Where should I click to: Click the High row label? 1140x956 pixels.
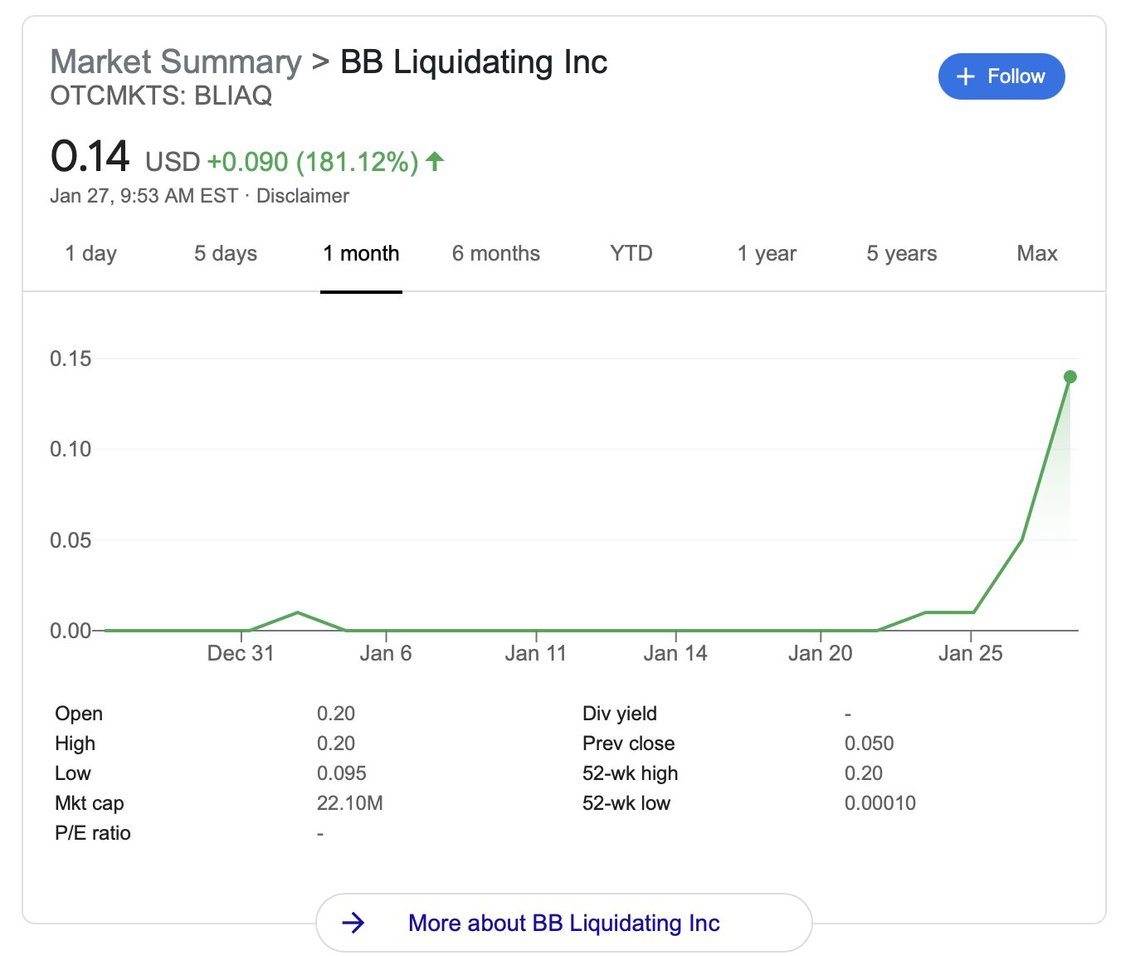[75, 743]
